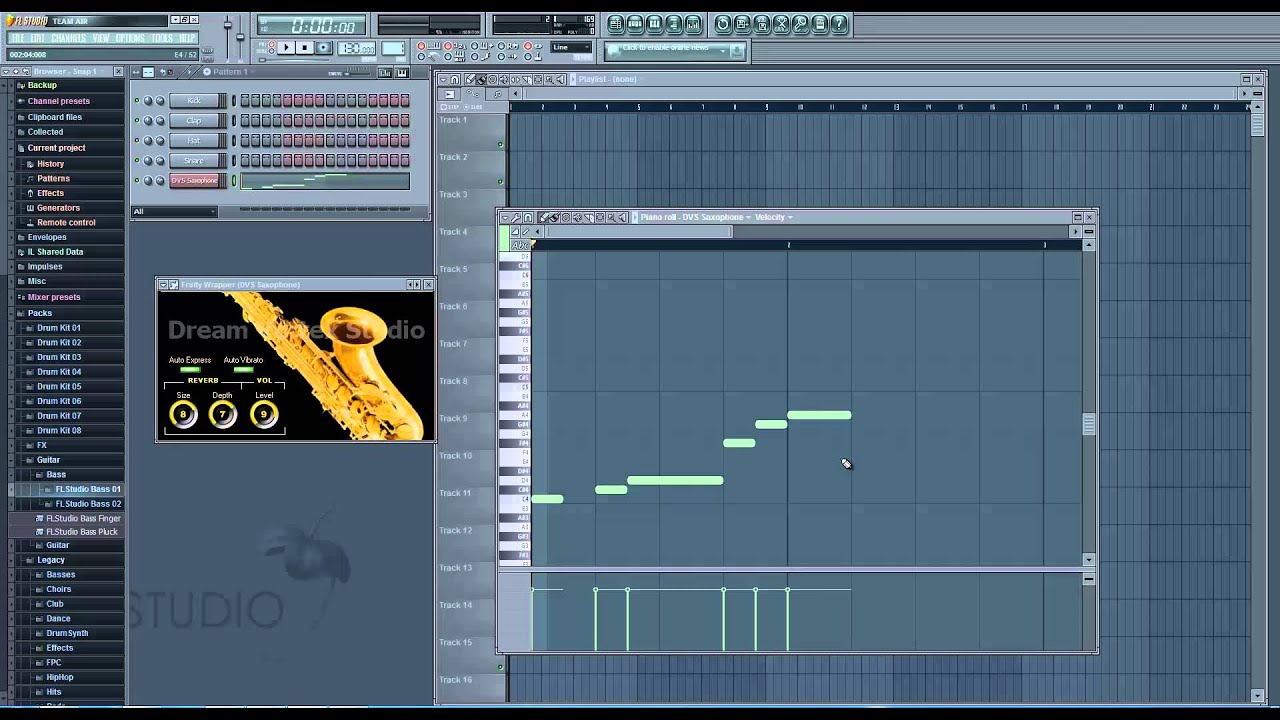Select the DVS Saxophone channel button
Viewport: 1280px width, 720px height.
tap(194, 180)
